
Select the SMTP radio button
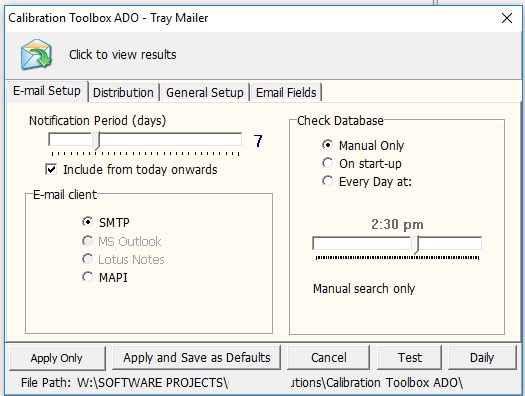(87, 222)
